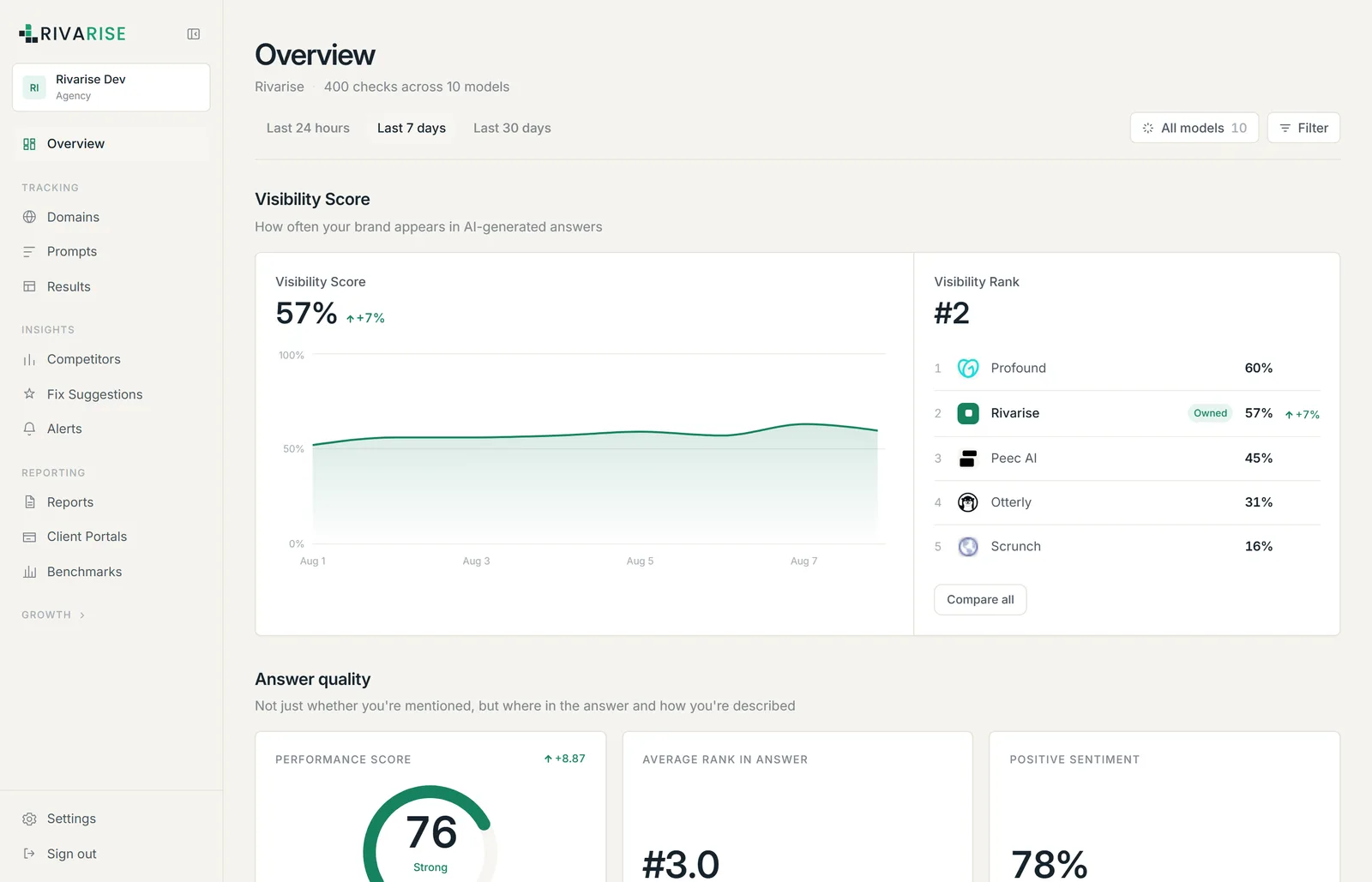The image size is (1372, 882).
Task: Click the Peec AI competitor name
Action: (1014, 459)
